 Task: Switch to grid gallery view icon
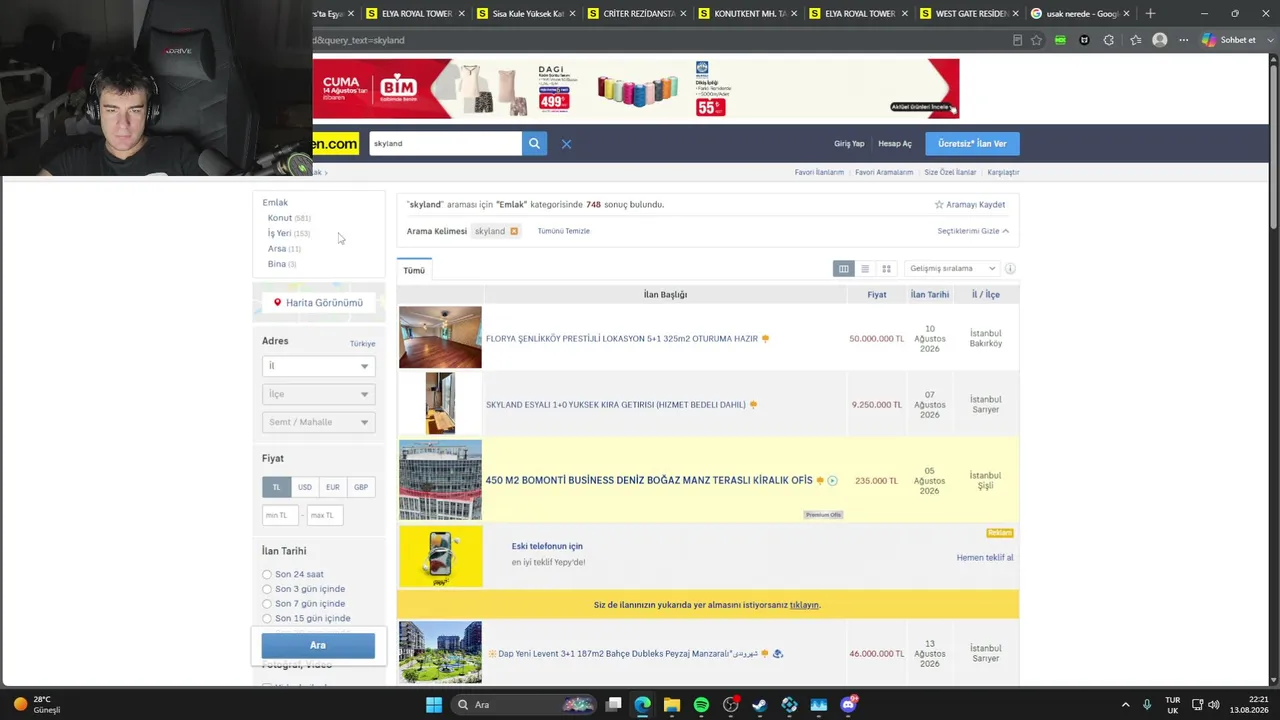coord(886,268)
